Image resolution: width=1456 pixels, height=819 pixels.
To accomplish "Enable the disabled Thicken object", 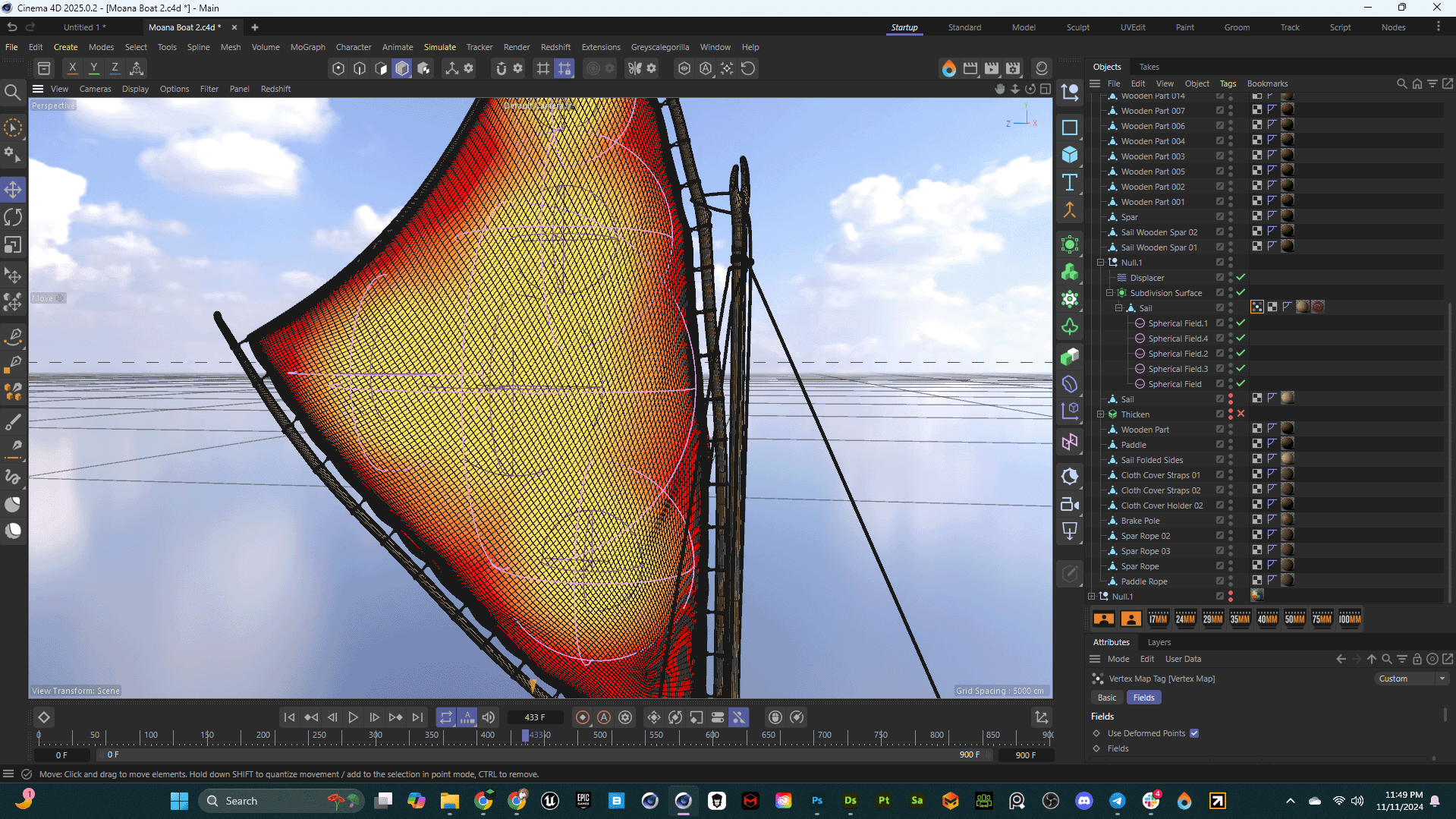I will [x=1241, y=414].
